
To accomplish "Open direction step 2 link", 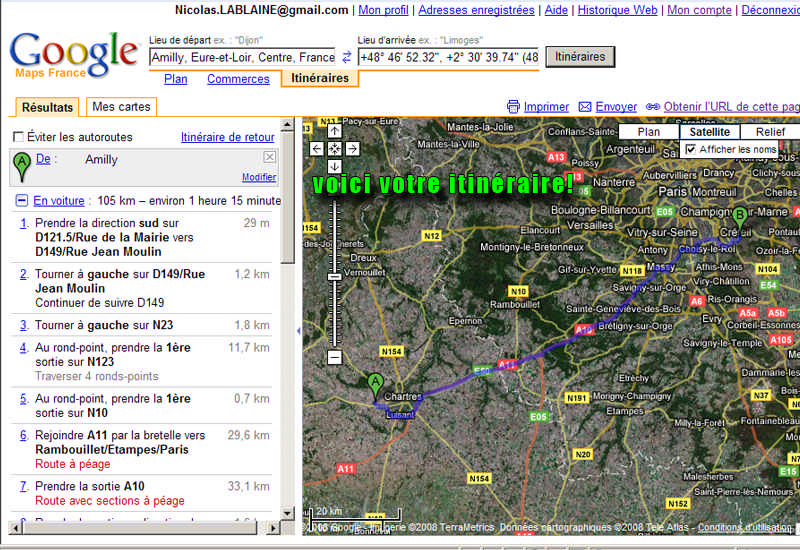I will point(23,274).
